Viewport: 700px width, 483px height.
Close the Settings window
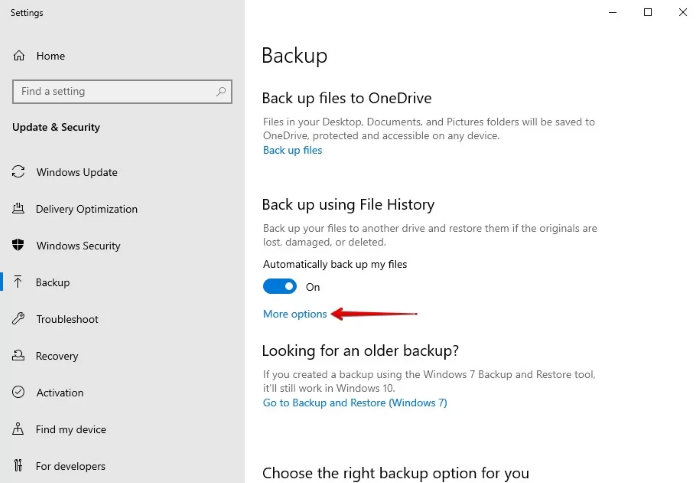pos(683,12)
